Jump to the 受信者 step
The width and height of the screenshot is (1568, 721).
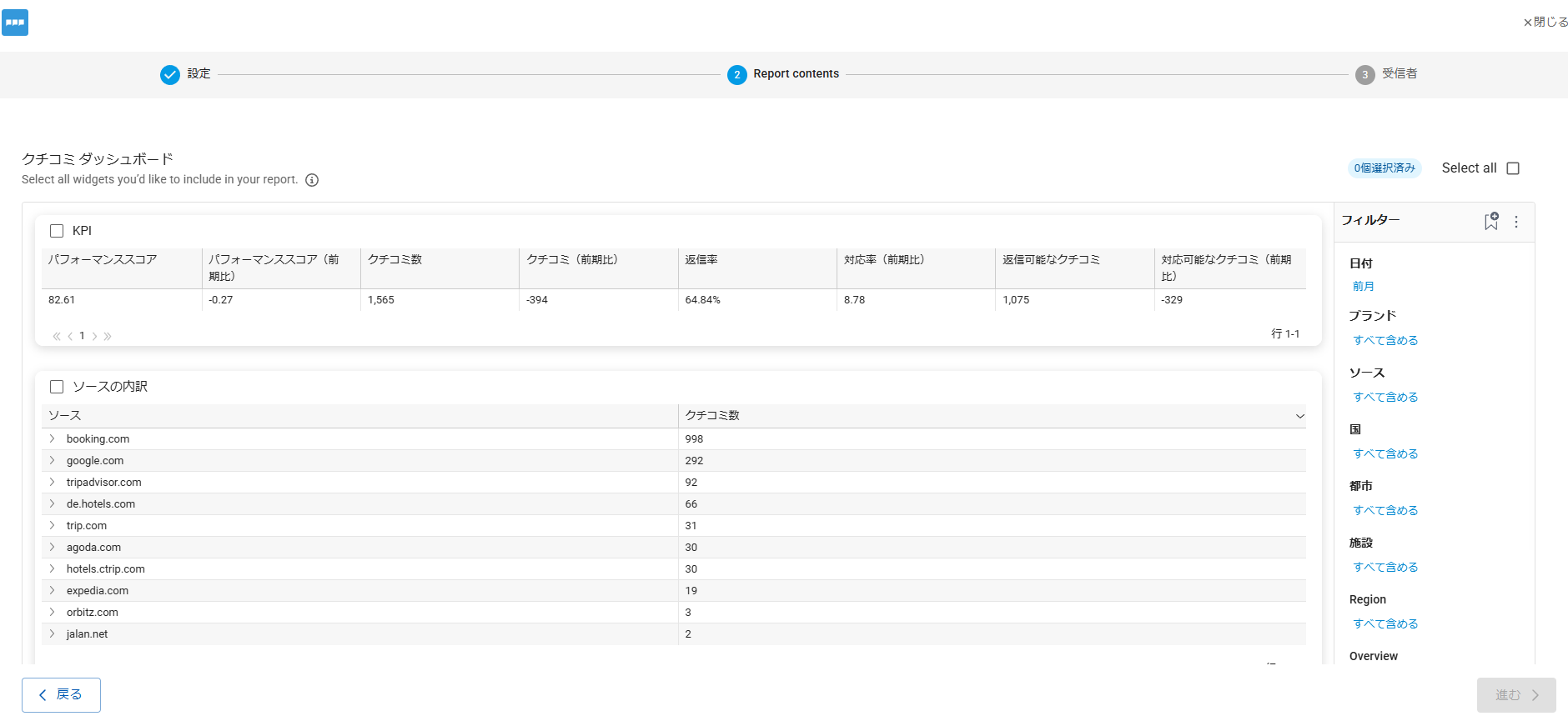pyautogui.click(x=1400, y=73)
